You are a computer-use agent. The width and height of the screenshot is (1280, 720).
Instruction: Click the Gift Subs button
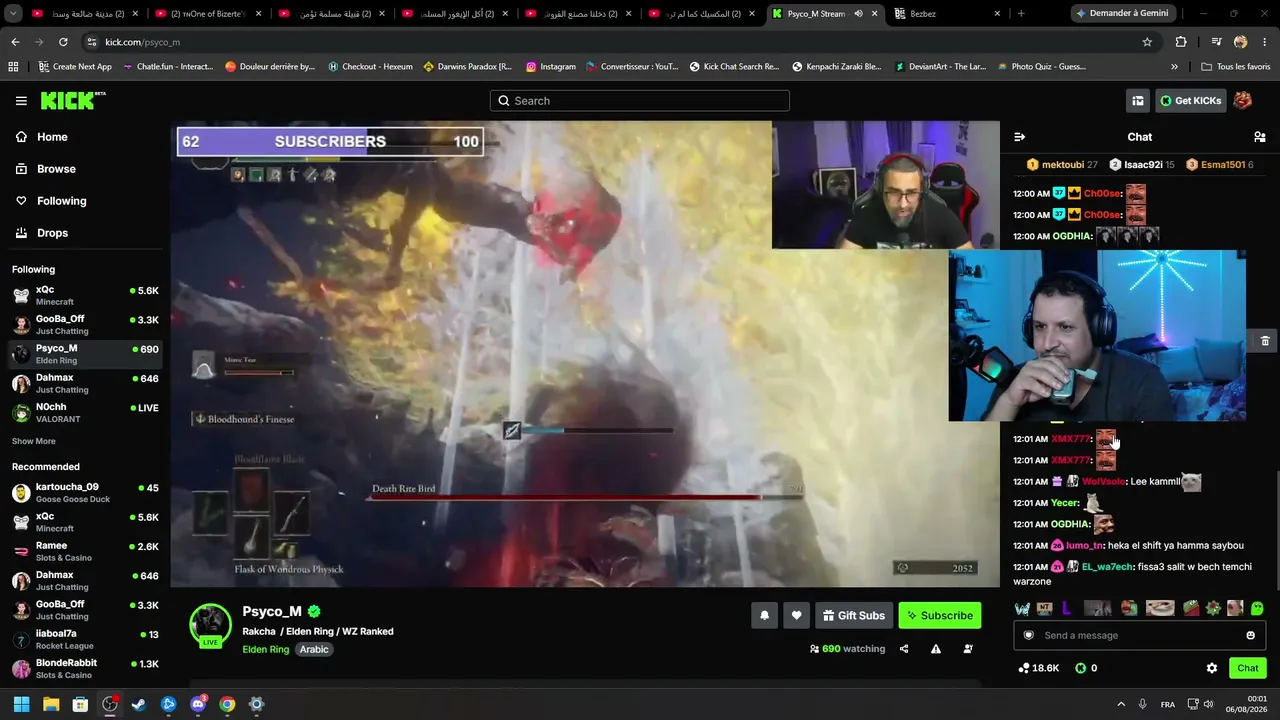pos(854,616)
